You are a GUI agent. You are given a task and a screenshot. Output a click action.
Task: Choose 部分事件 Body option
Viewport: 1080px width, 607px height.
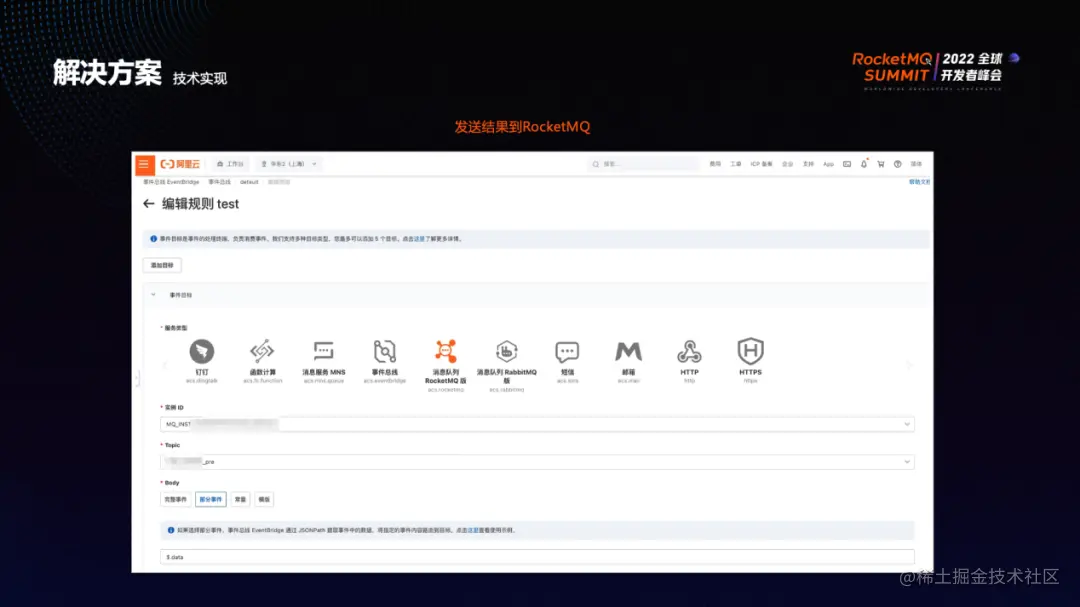[x=211, y=500]
